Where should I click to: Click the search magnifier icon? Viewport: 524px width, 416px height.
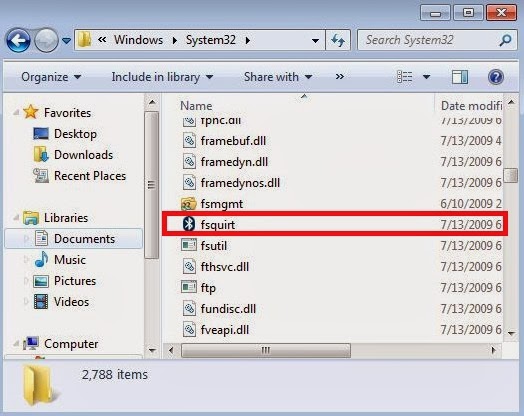click(x=505, y=40)
